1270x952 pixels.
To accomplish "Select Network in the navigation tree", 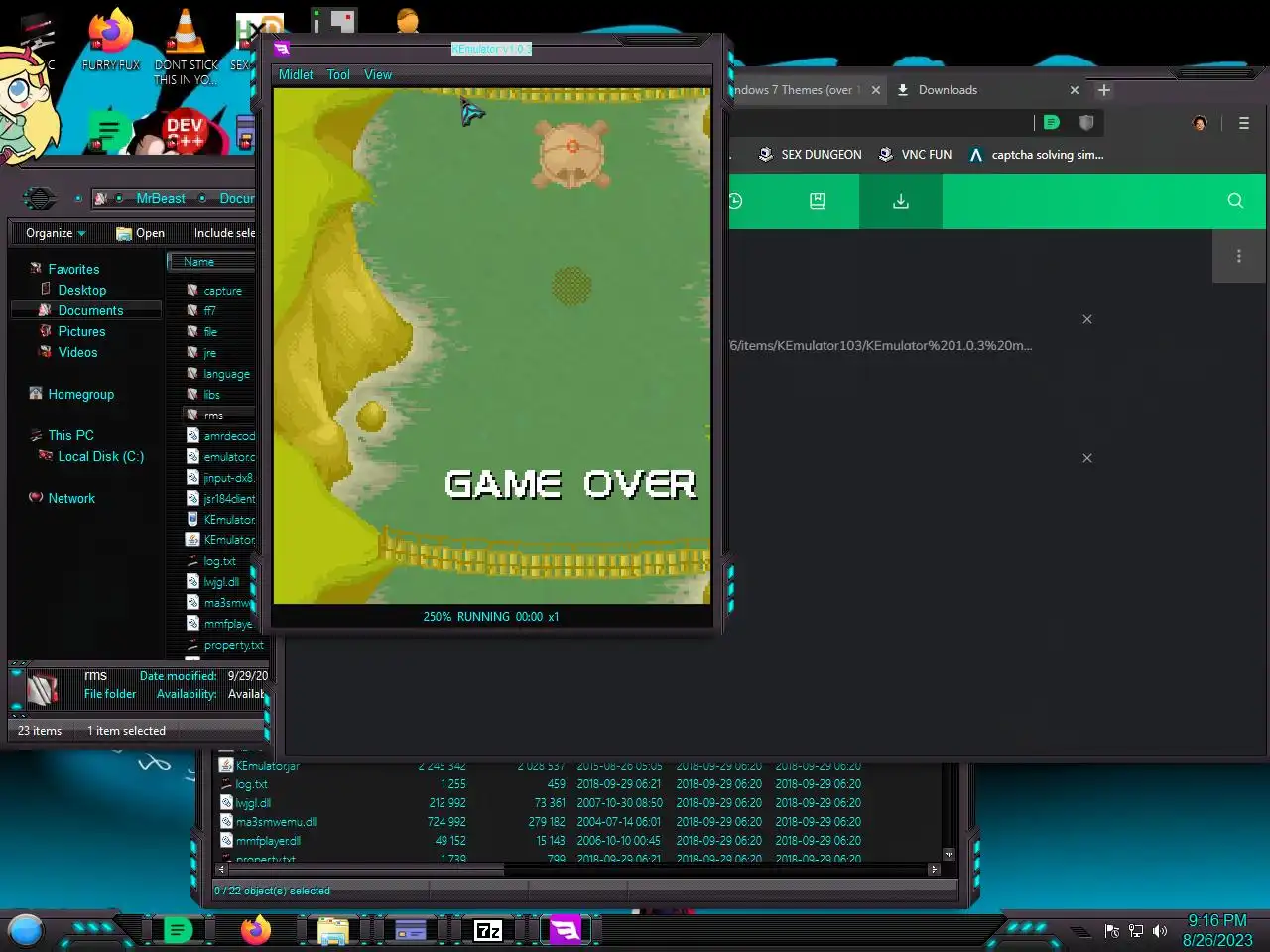I will (x=71, y=498).
